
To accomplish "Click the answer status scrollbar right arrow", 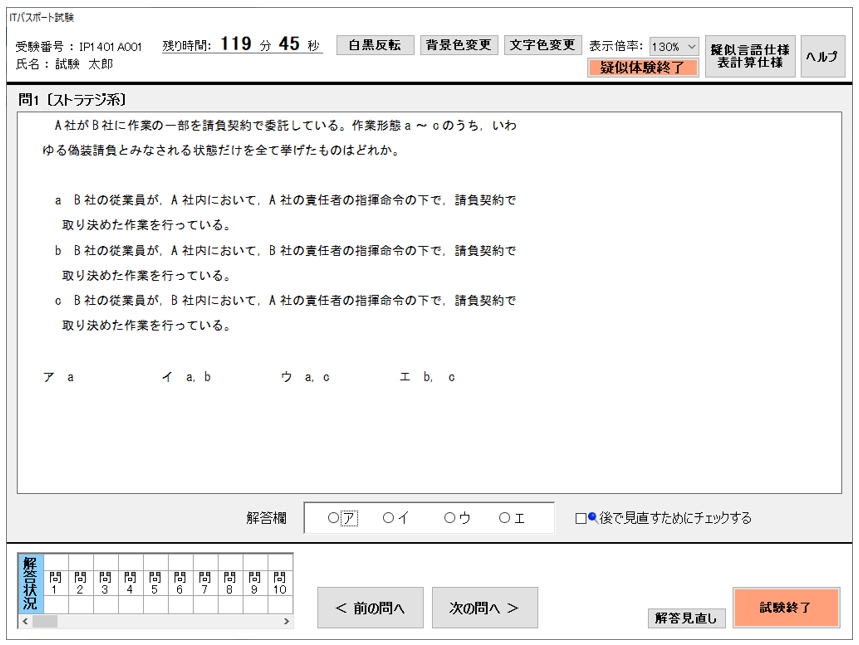I will [x=286, y=622].
